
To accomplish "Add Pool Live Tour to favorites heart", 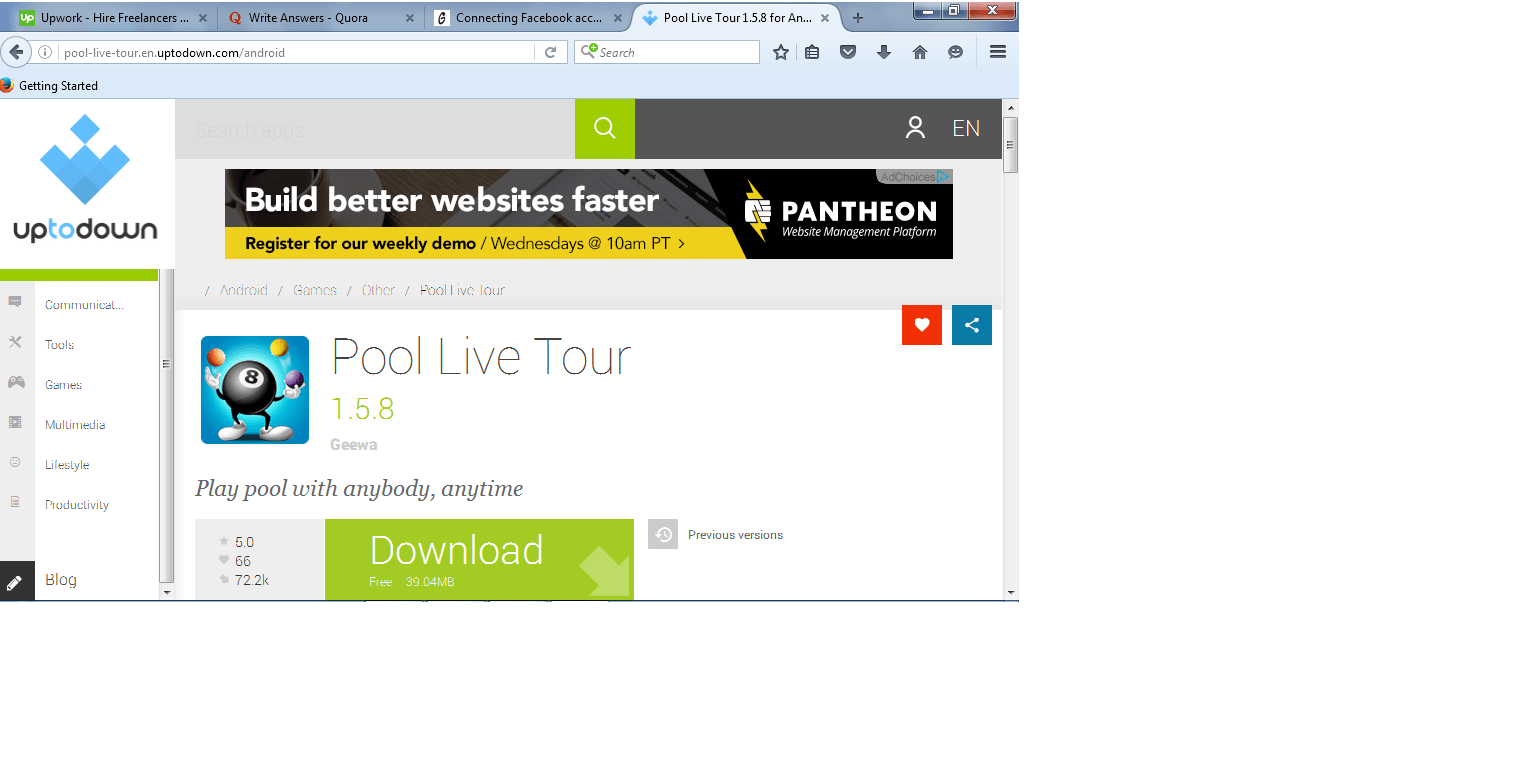I will pyautogui.click(x=922, y=325).
